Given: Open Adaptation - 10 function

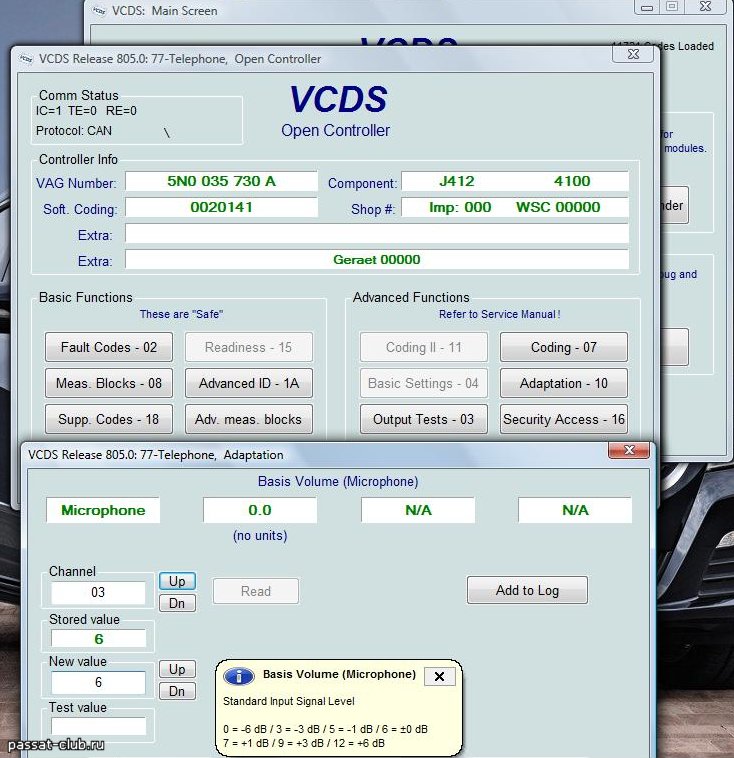Looking at the screenshot, I should point(564,383).
